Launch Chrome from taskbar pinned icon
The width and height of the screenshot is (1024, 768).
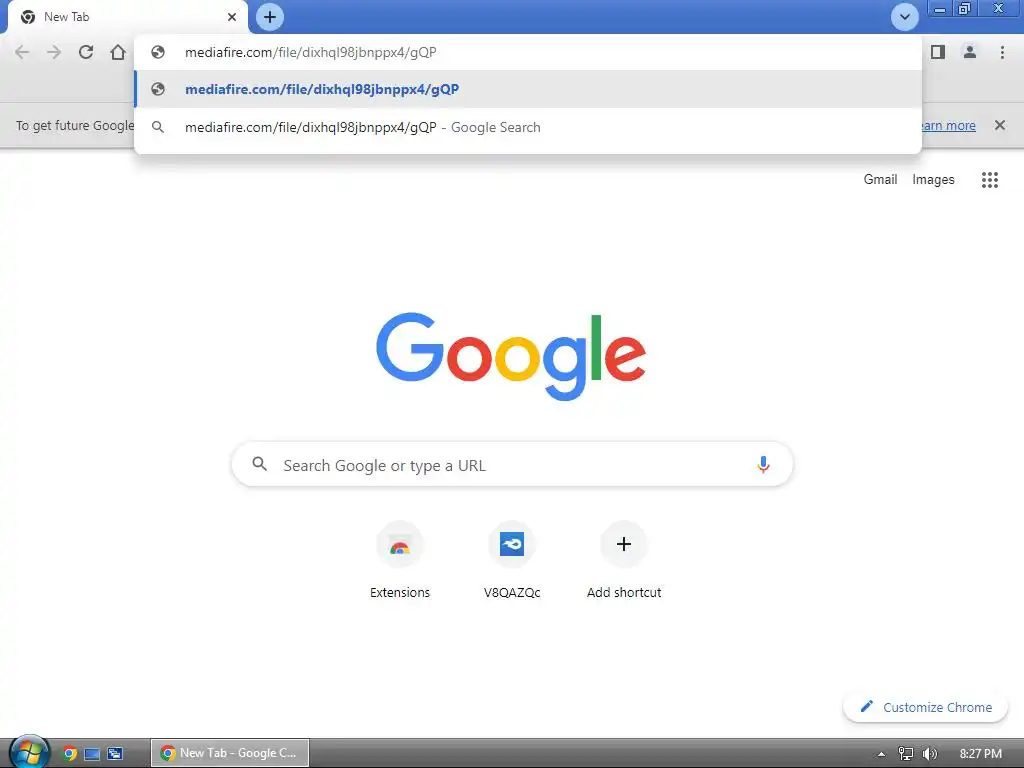pyautogui.click(x=69, y=754)
